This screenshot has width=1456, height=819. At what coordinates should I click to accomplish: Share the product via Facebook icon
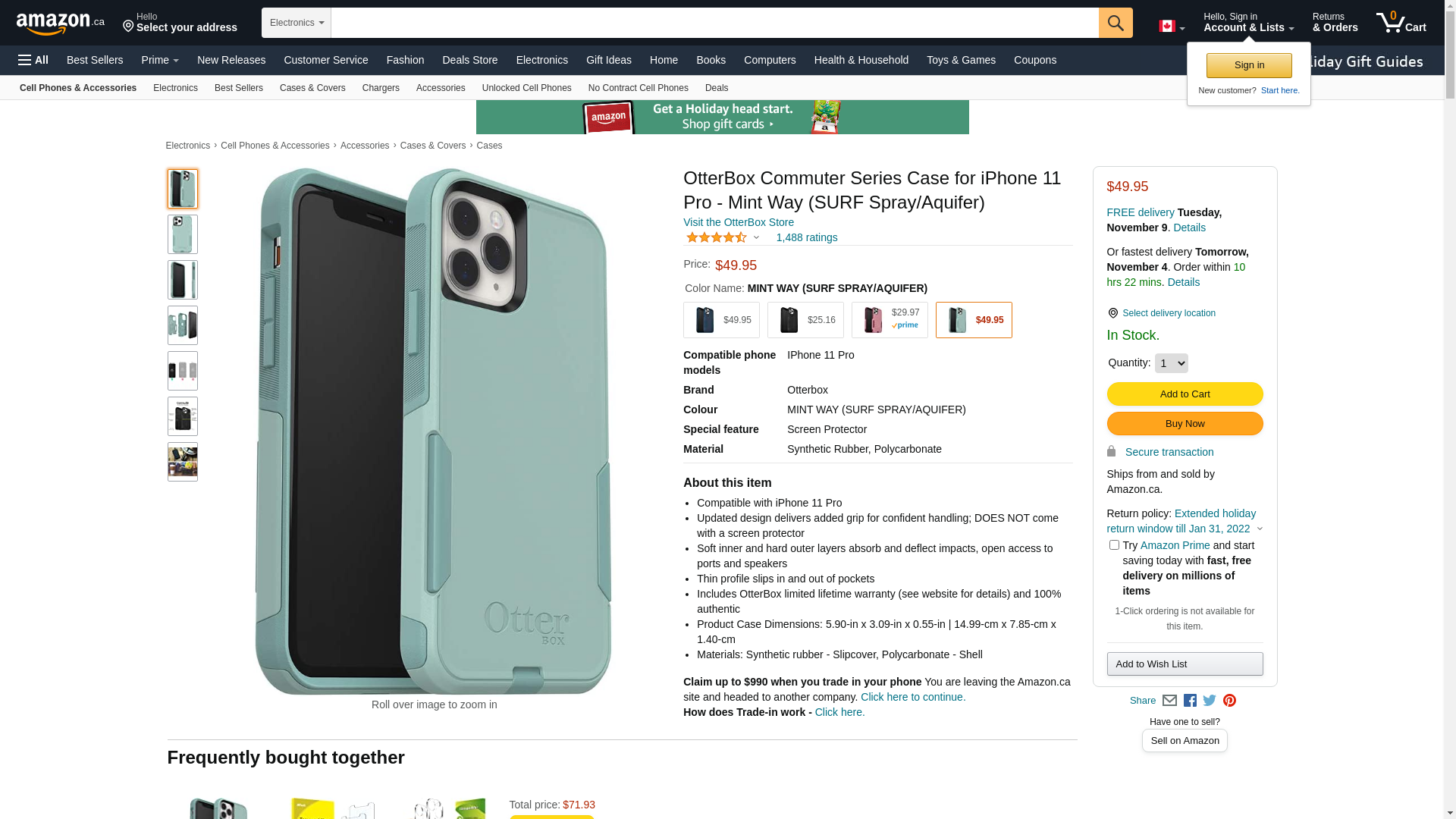click(1190, 701)
